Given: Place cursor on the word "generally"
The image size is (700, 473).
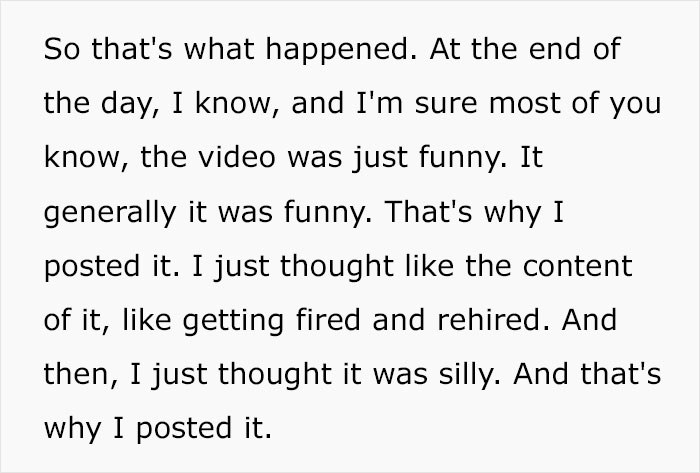Looking at the screenshot, I should [110, 213].
